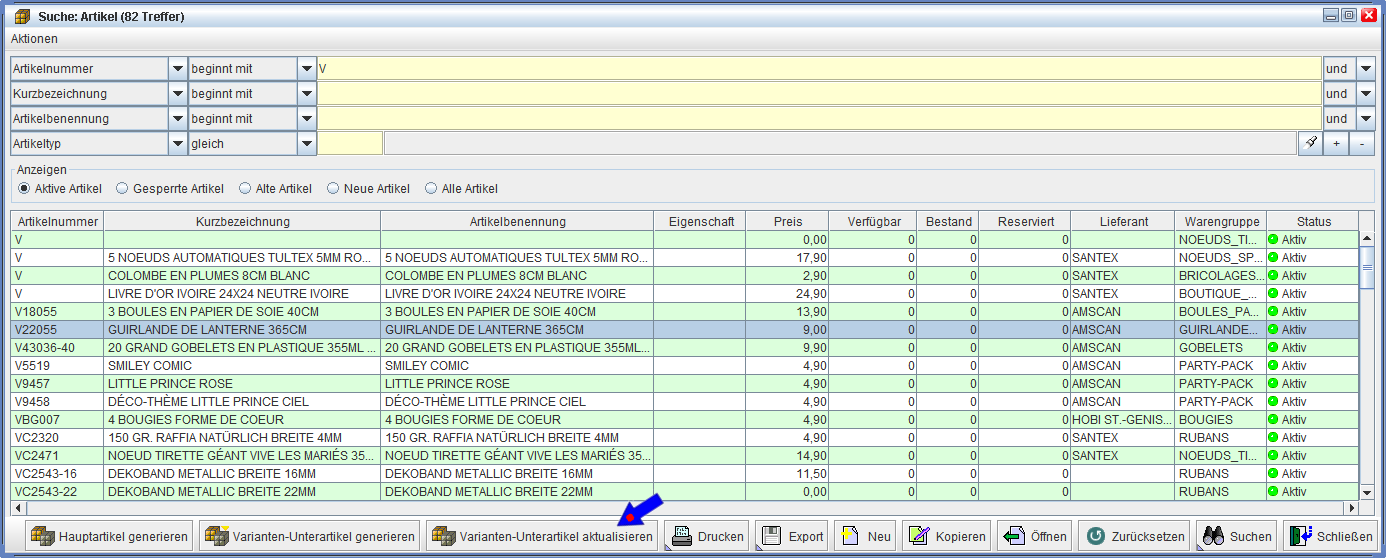Create a new article with Neu

[864, 536]
